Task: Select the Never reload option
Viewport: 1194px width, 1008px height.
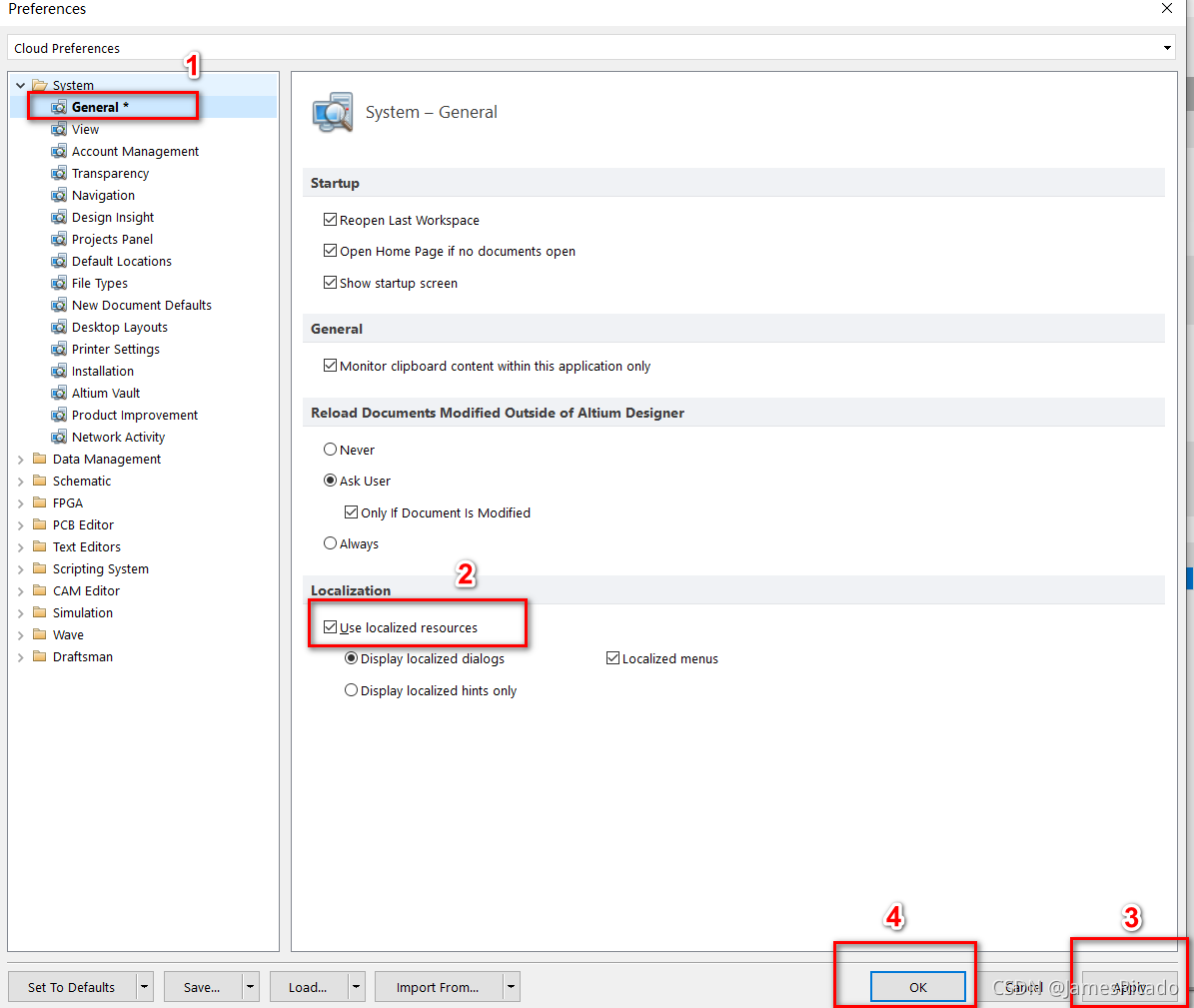Action: point(330,450)
